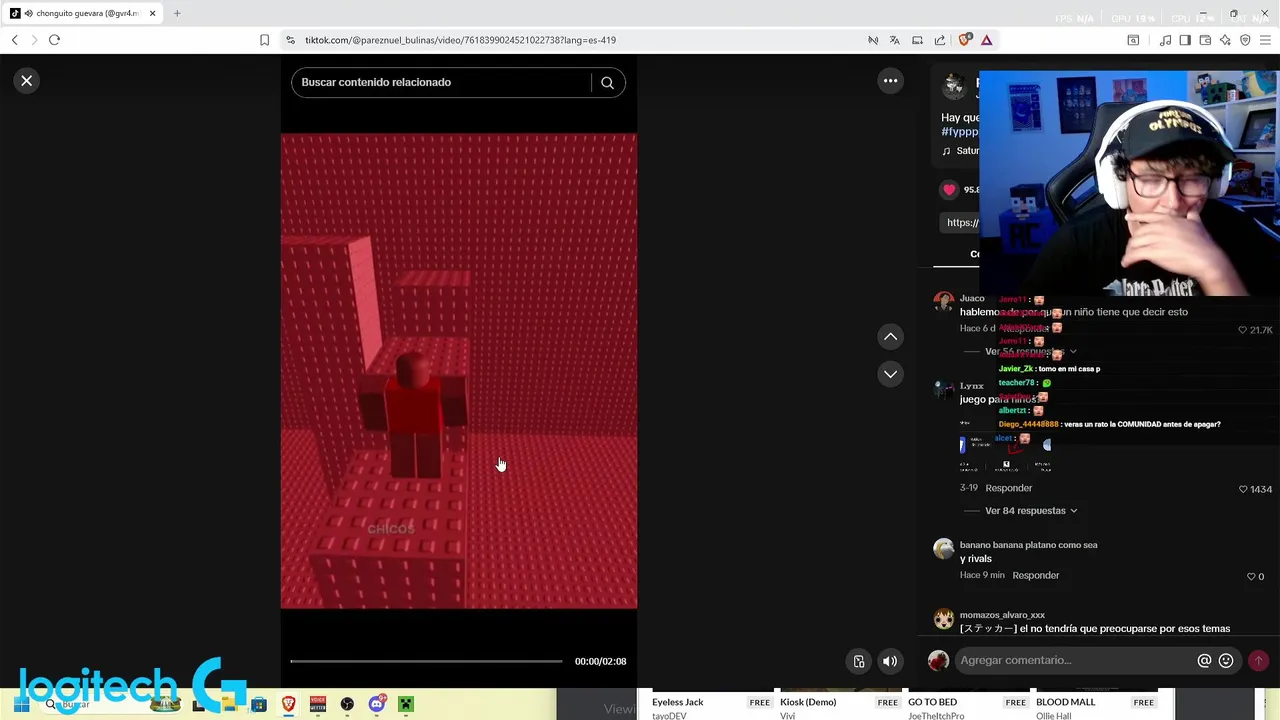This screenshot has width=1280, height=720.
Task: Open the browser playlist music icon
Action: [1165, 40]
